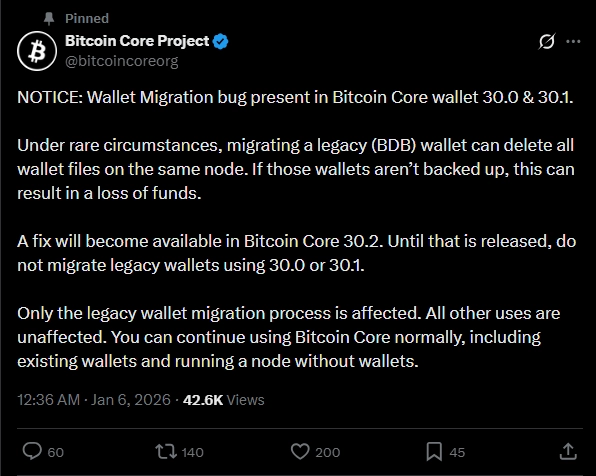Bookmark the post with the bookmark icon
596x476 pixels.
434,452
